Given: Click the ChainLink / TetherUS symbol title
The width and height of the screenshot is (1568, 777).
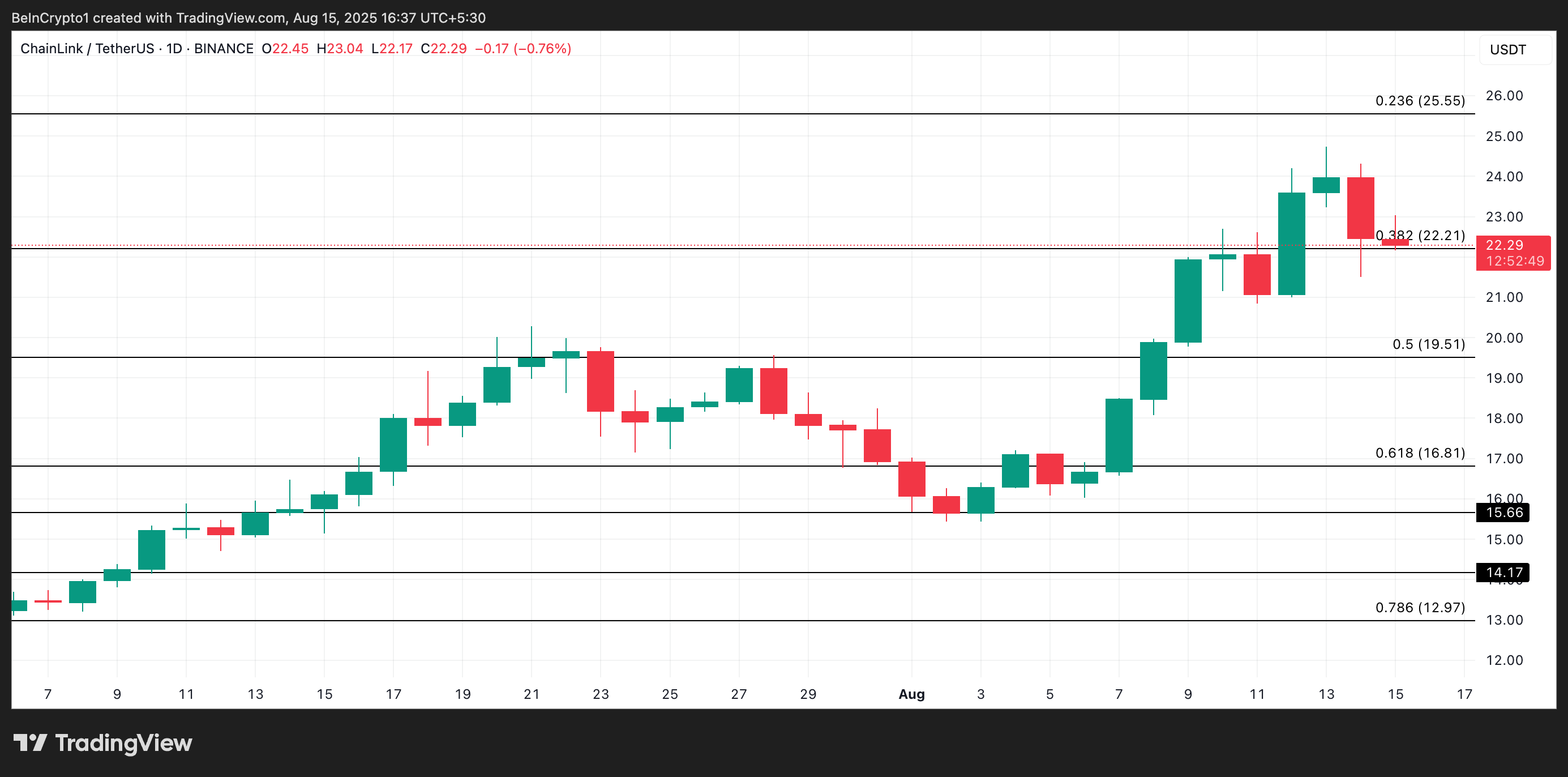Looking at the screenshot, I should coord(87,49).
